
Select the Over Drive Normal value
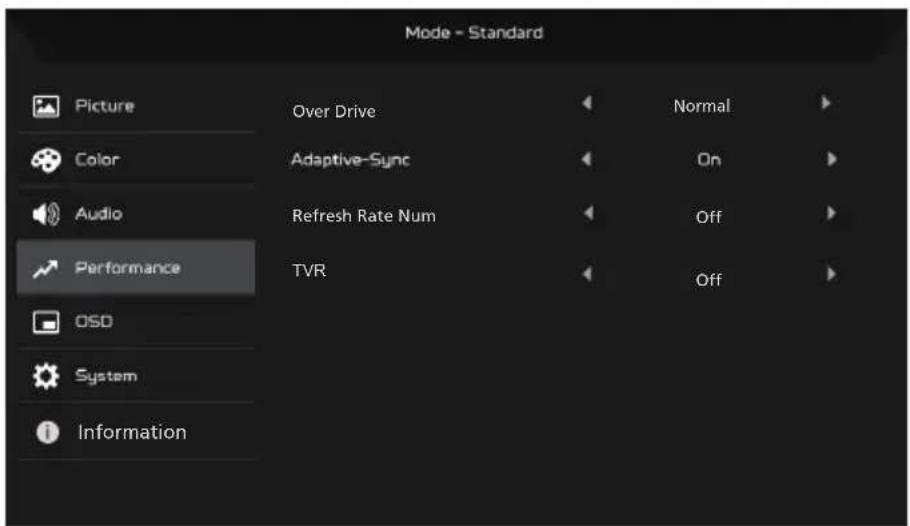(702, 106)
